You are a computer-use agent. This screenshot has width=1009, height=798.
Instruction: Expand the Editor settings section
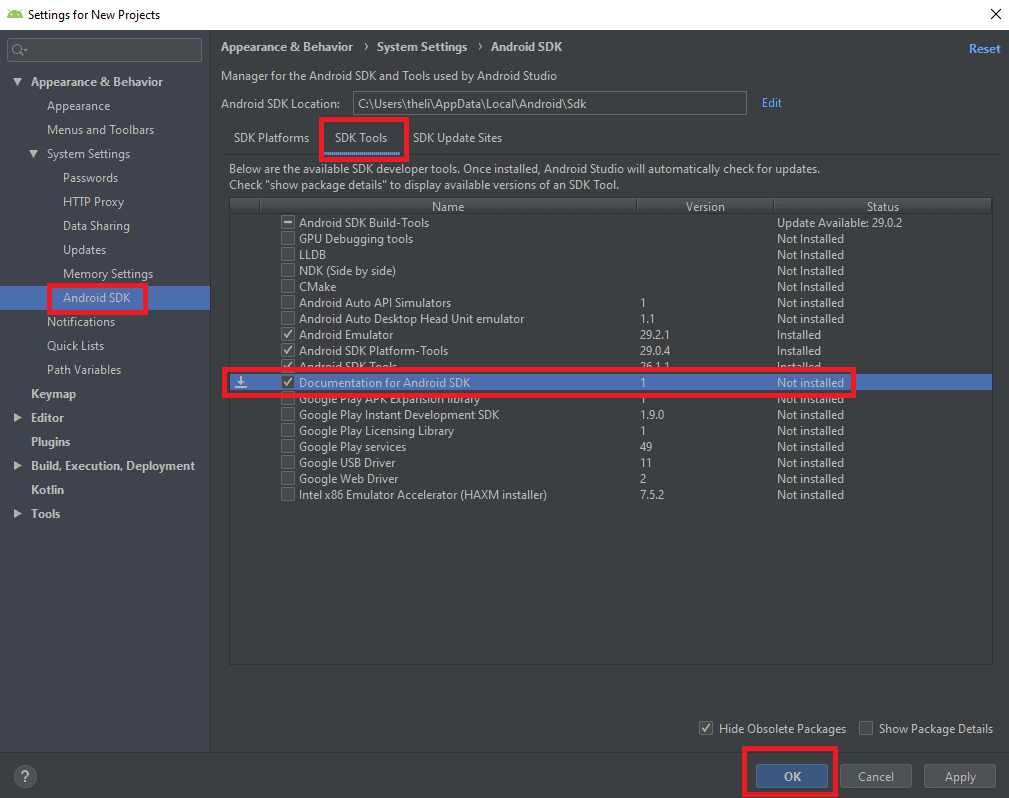18,418
